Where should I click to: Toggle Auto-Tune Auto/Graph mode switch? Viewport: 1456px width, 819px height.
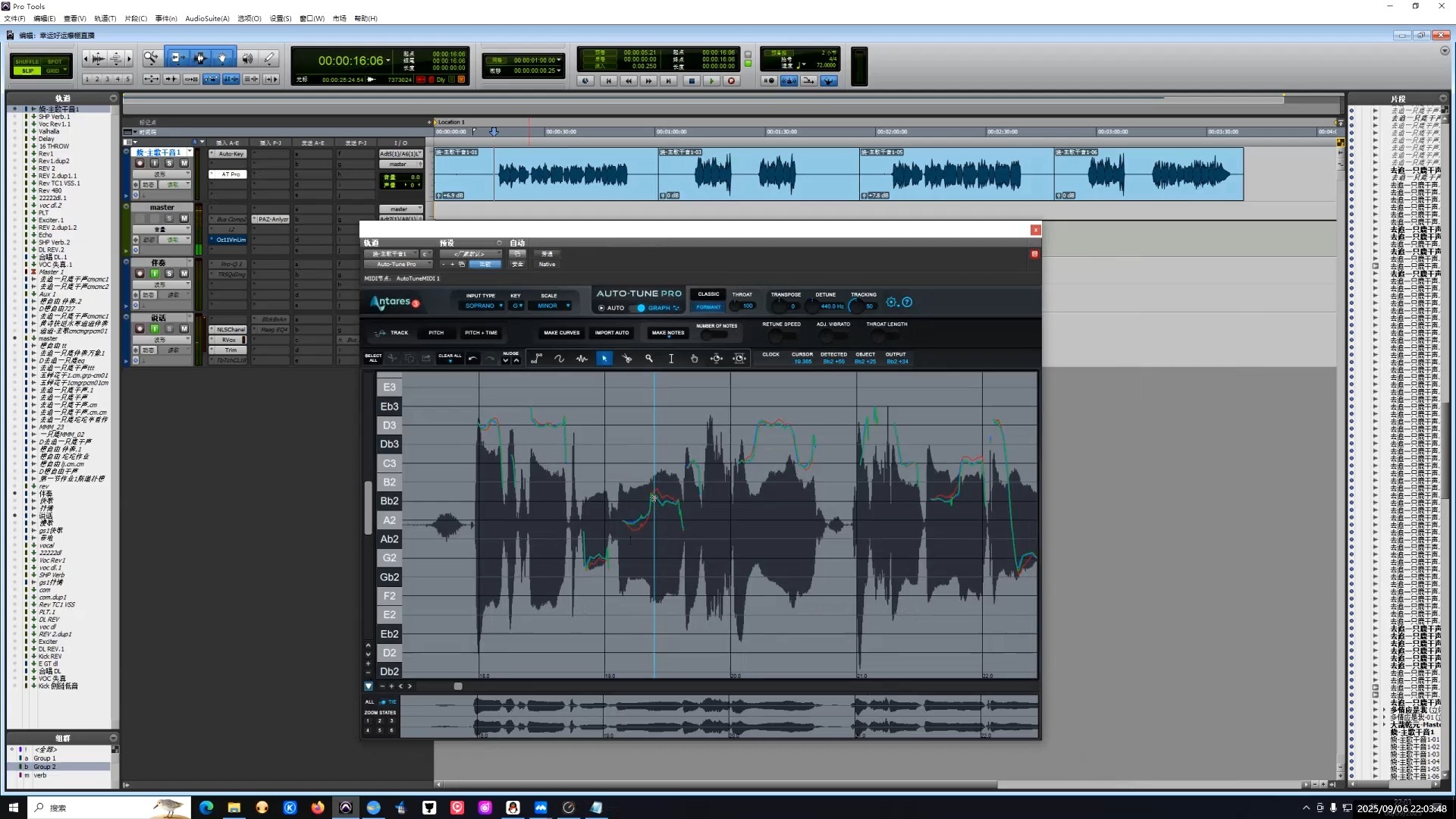tap(641, 308)
